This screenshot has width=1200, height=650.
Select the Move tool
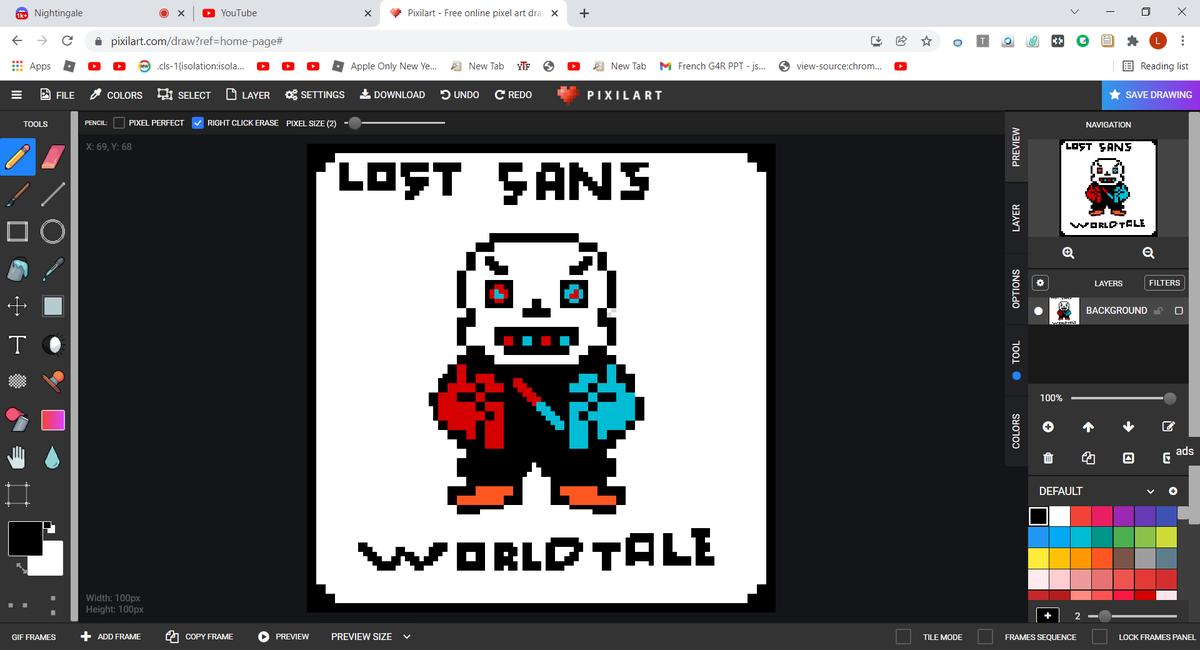click(16, 305)
